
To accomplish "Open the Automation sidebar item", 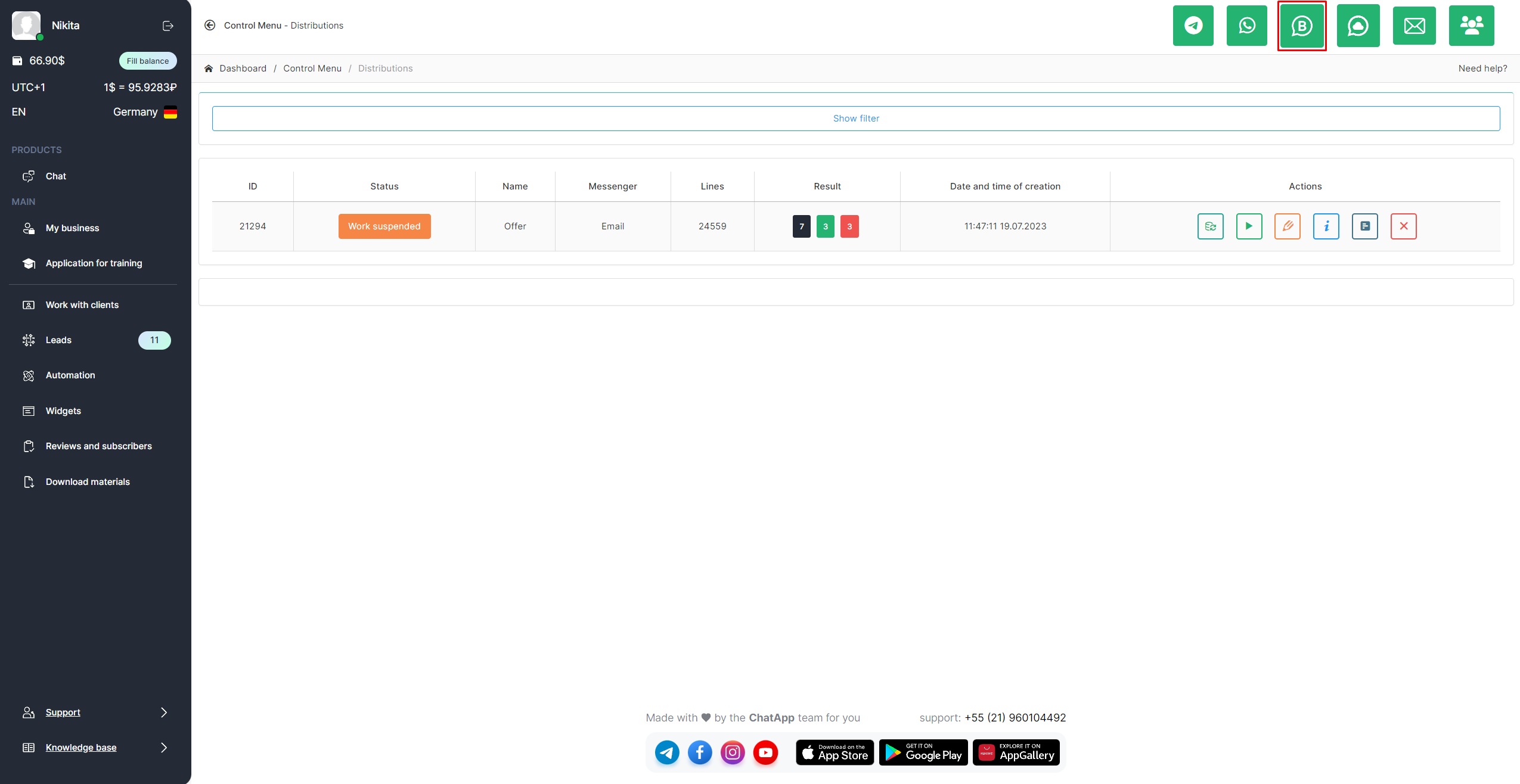I will (70, 375).
